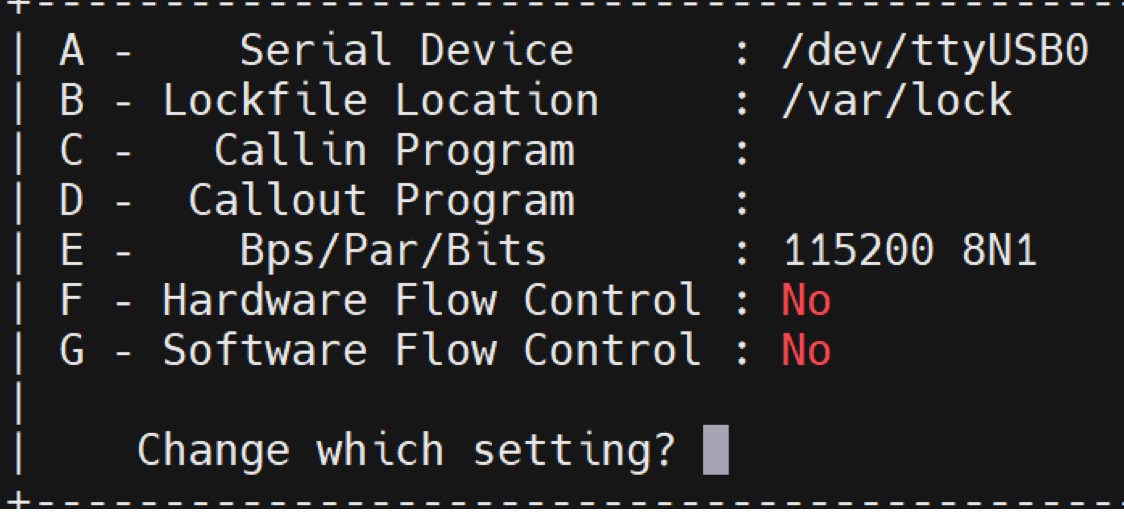Select the Hardware Flow Control label
Screen dimensions: 1124x514
[431, 301]
